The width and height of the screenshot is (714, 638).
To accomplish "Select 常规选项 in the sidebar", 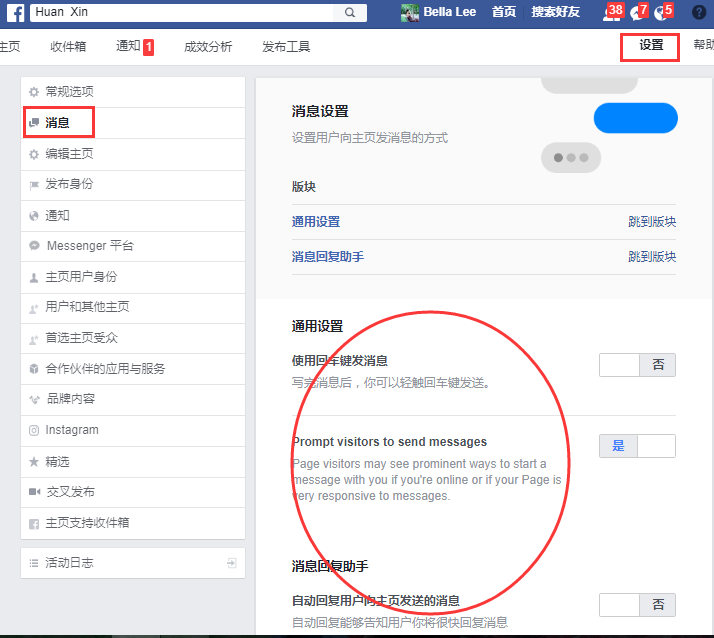I will click(x=133, y=92).
